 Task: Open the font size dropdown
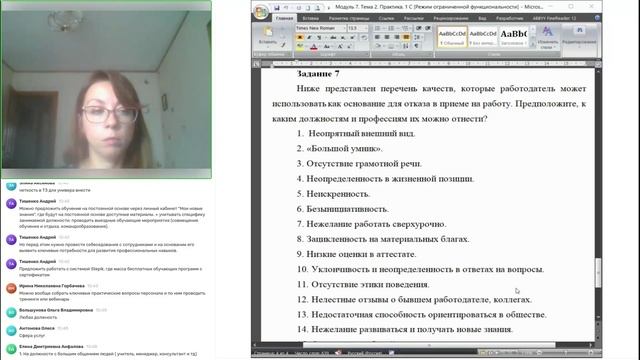tap(366, 28)
